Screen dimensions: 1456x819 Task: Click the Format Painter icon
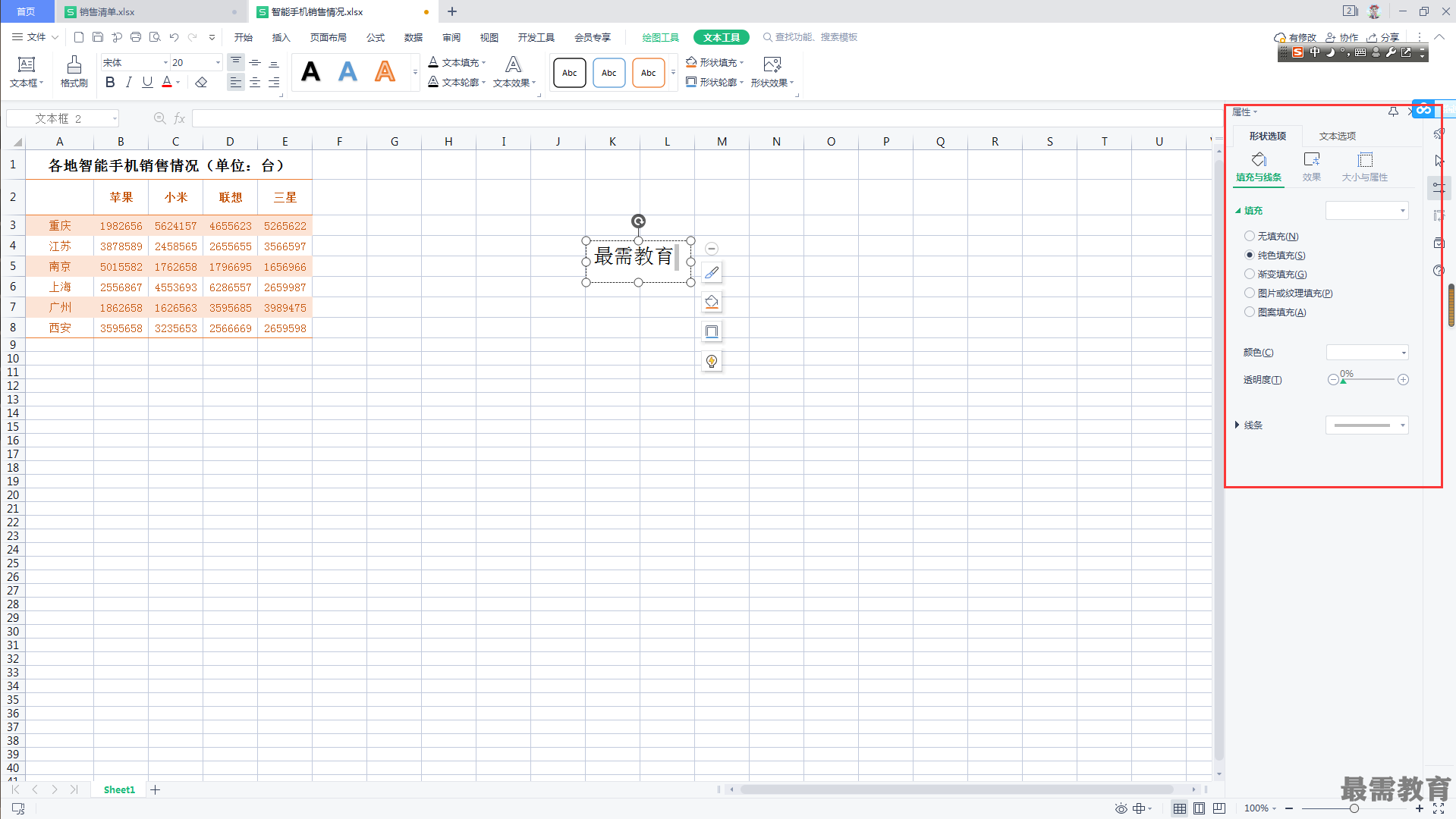point(74,72)
